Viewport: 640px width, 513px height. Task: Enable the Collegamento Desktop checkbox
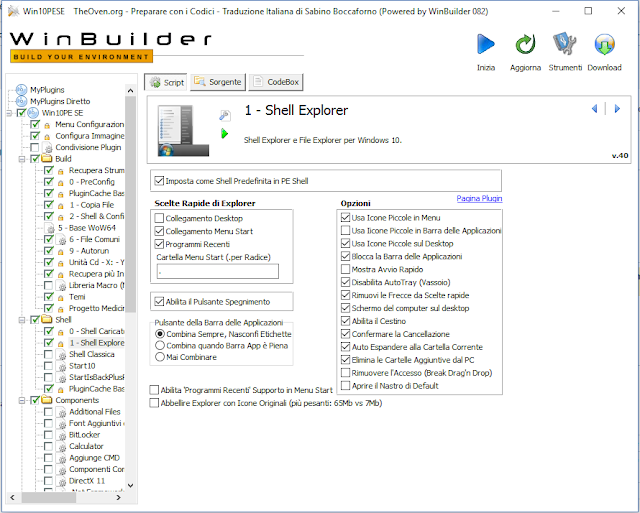point(159,218)
